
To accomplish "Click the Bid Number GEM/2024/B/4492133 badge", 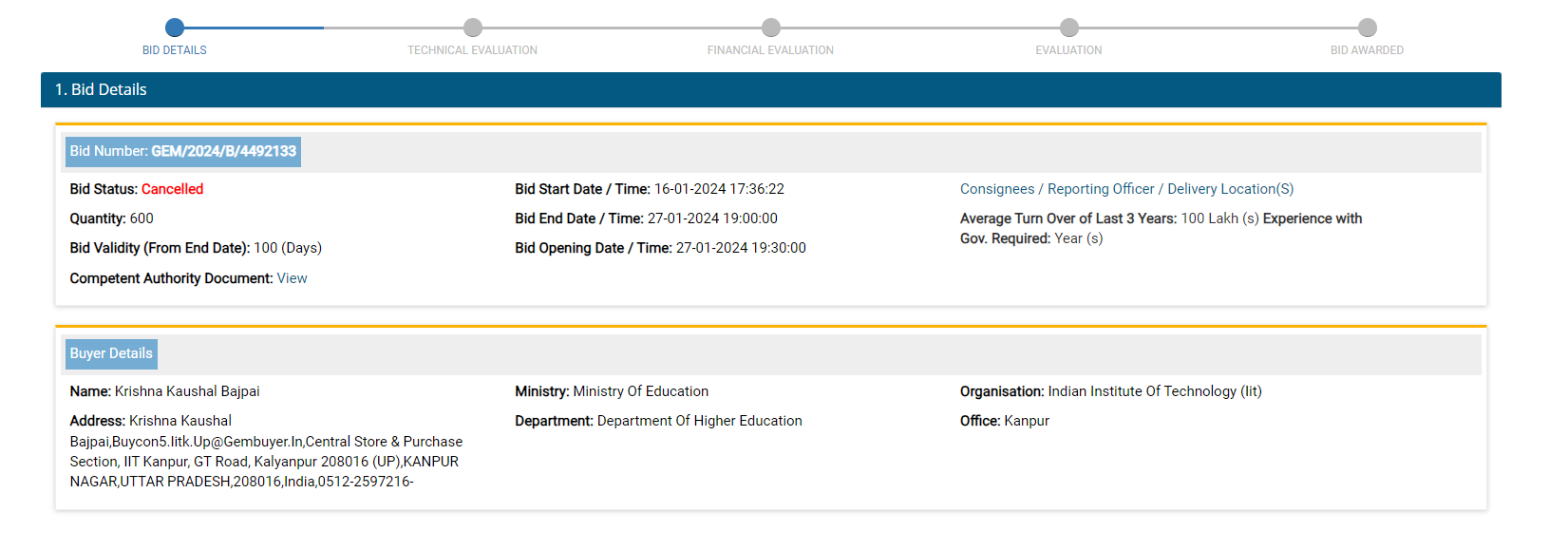I will 183,151.
